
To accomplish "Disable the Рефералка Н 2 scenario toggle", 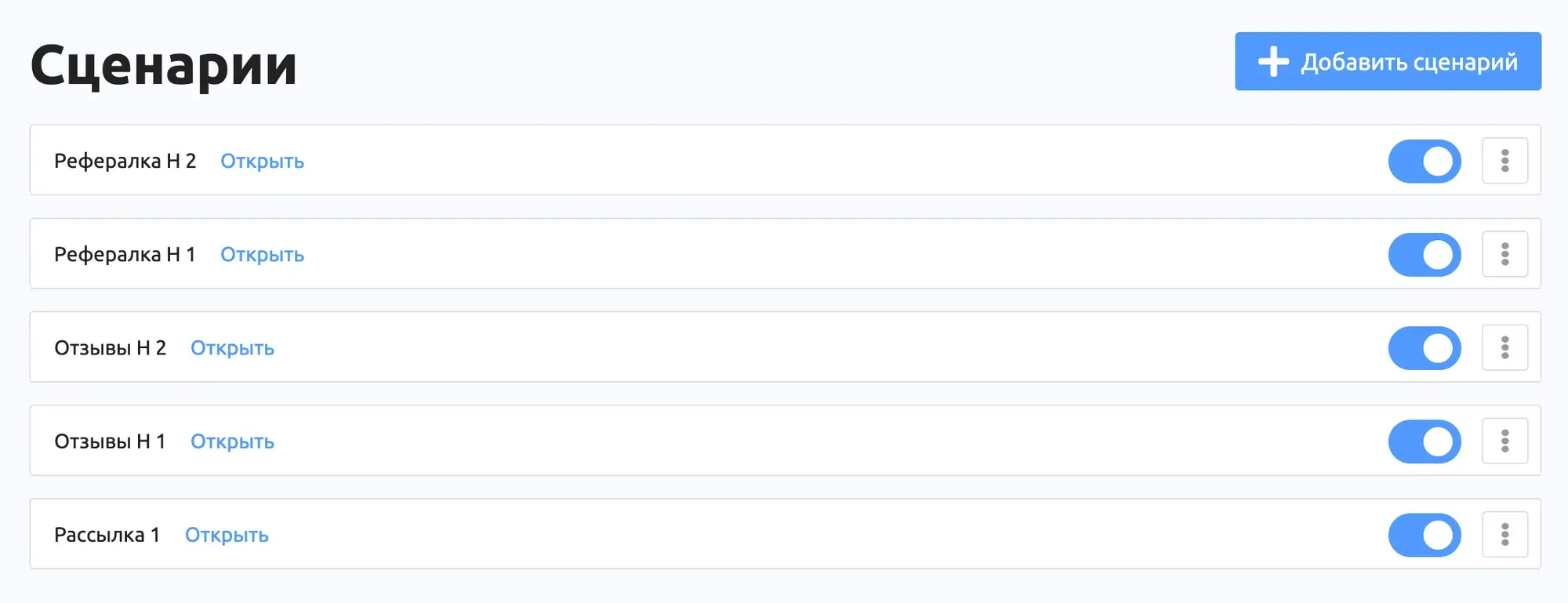I will click(x=1425, y=161).
